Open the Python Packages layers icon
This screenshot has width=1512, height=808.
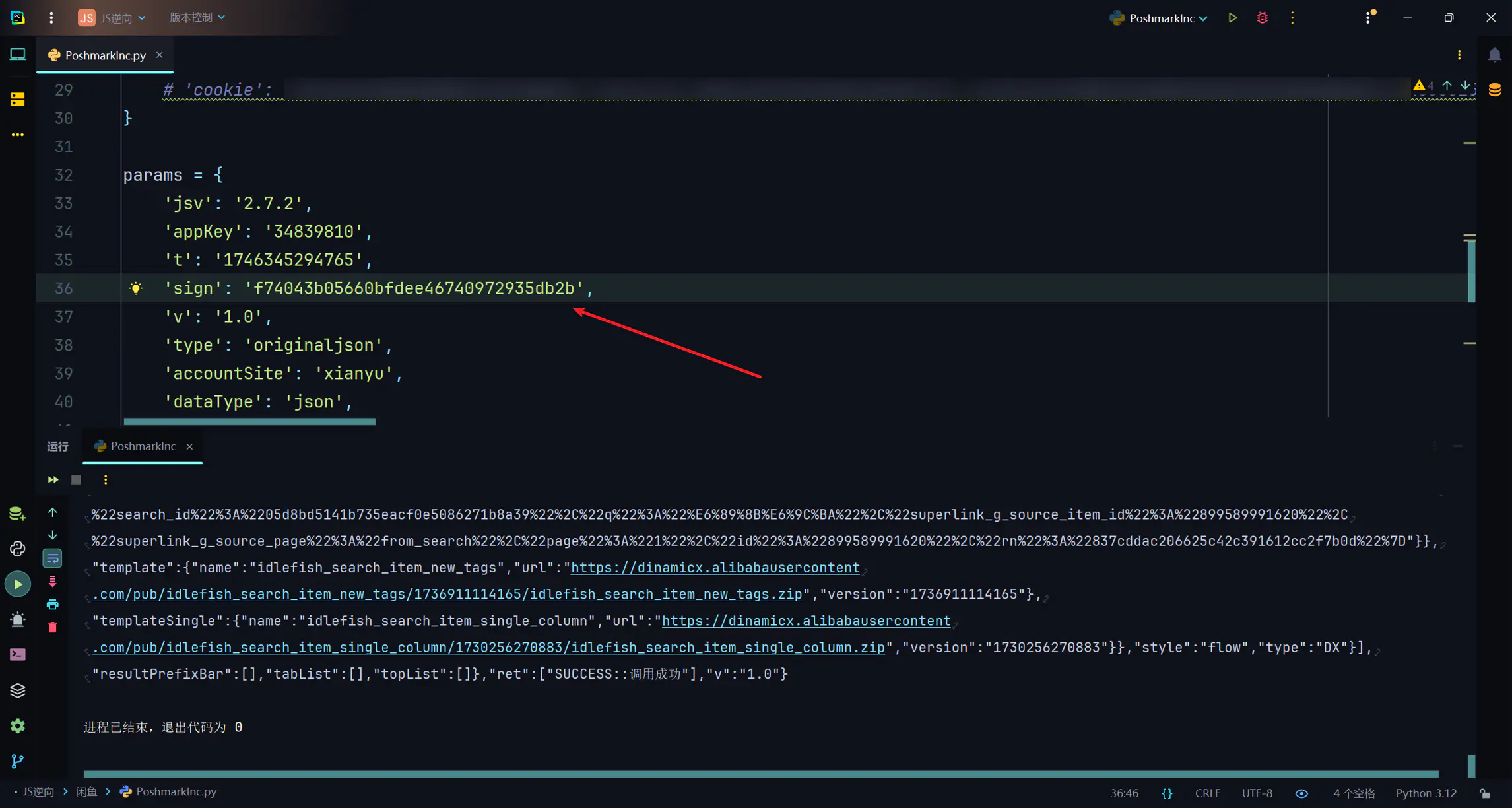tap(18, 690)
